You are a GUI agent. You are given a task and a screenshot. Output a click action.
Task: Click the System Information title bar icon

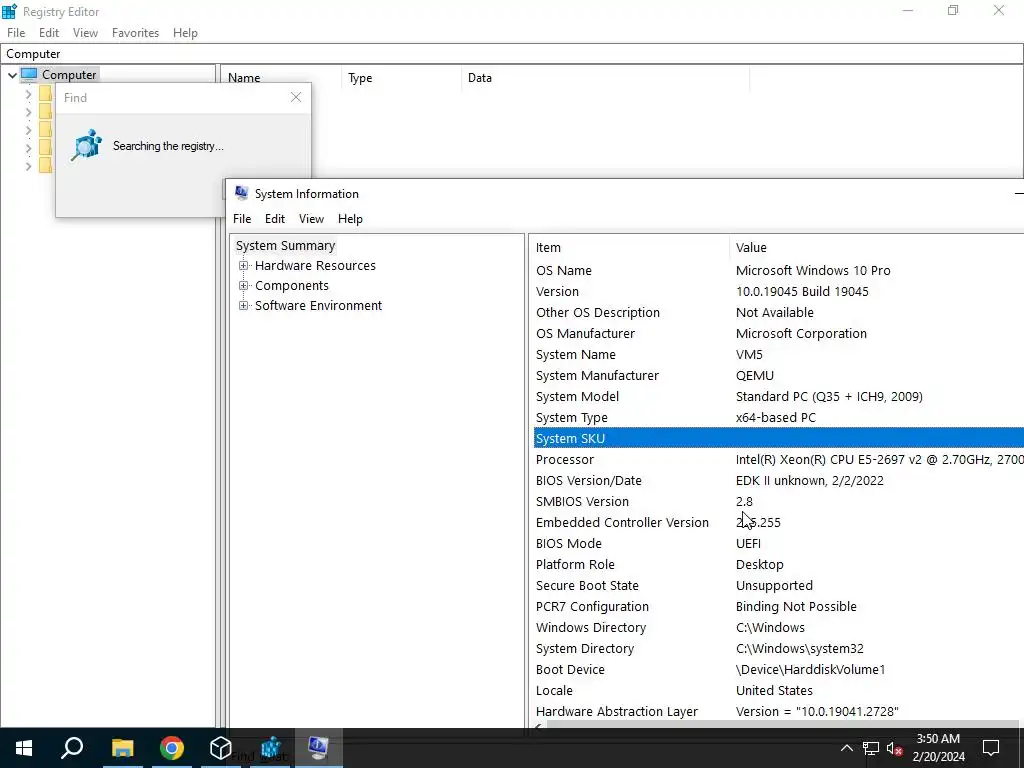tap(242, 193)
